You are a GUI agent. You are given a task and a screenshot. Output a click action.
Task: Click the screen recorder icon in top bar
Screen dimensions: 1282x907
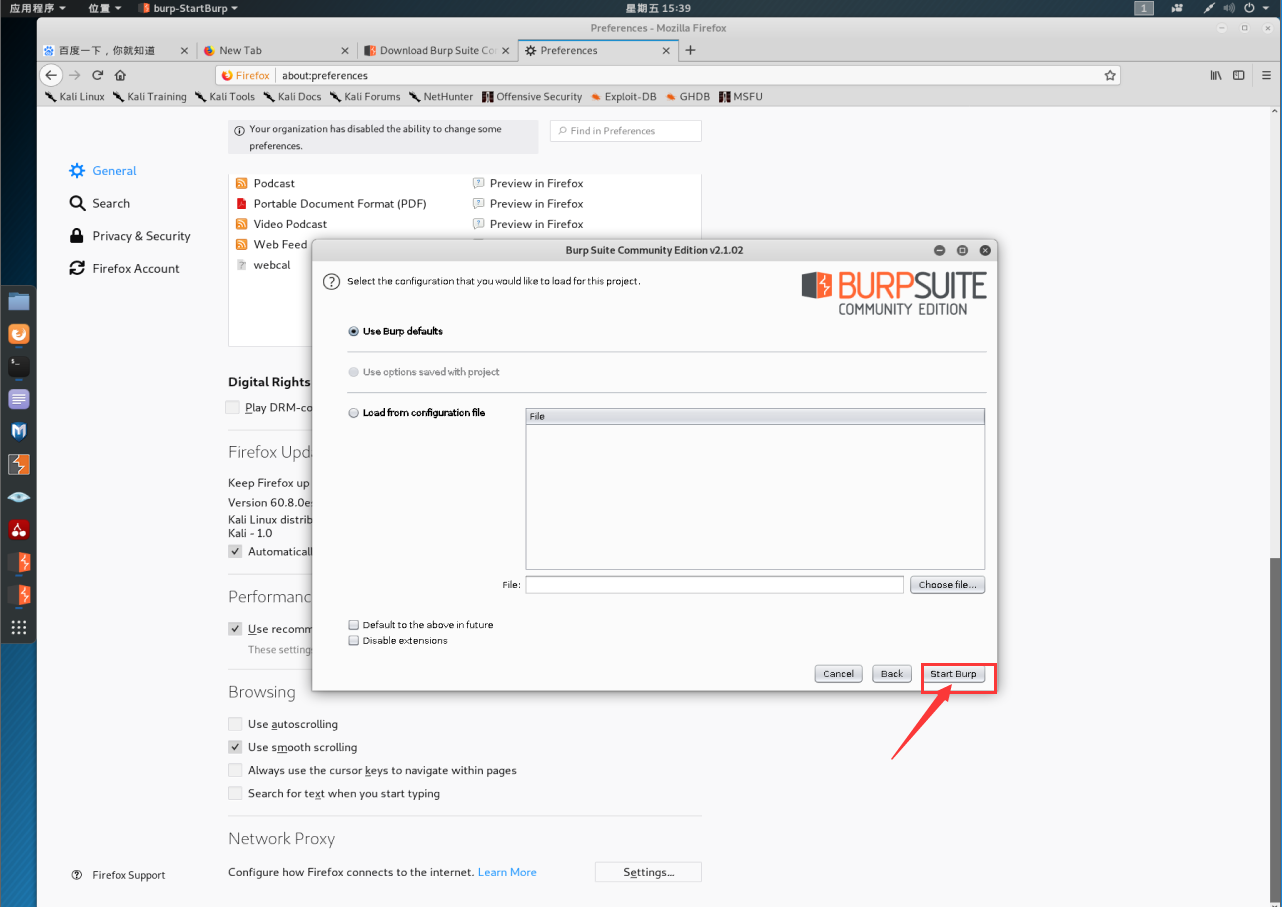1176,8
